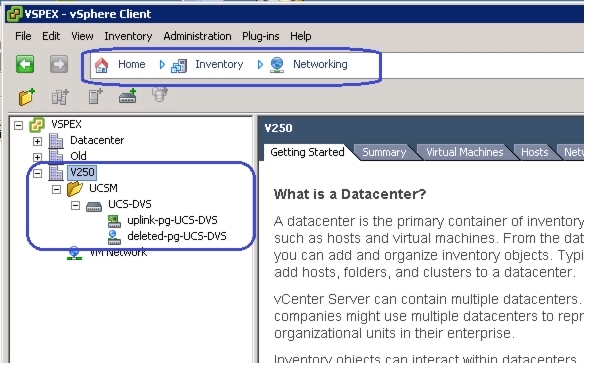Viewport: 593px width, 375px height.
Task: Expand the Old datacenter tree node
Action: click(37, 157)
